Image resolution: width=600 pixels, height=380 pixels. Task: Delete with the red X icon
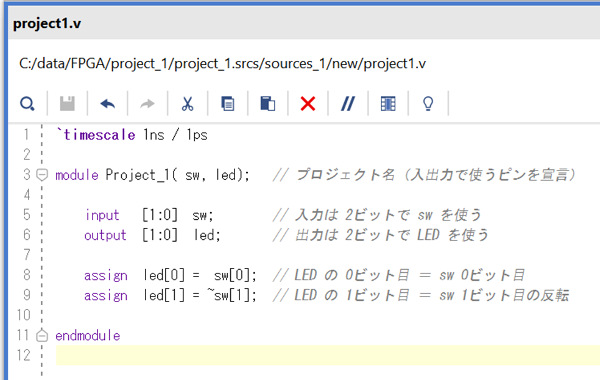(x=308, y=104)
